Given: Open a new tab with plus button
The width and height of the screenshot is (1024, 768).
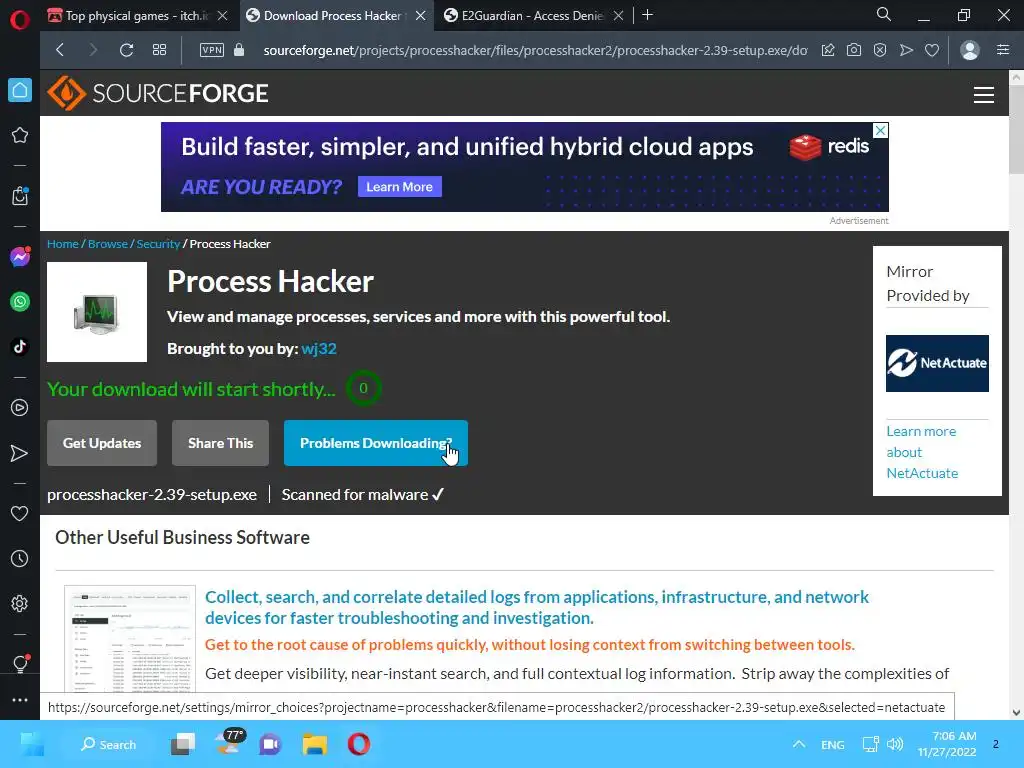Looking at the screenshot, I should [647, 15].
